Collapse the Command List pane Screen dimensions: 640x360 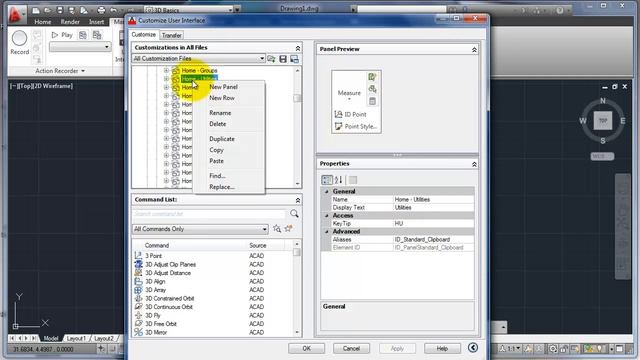coord(298,200)
